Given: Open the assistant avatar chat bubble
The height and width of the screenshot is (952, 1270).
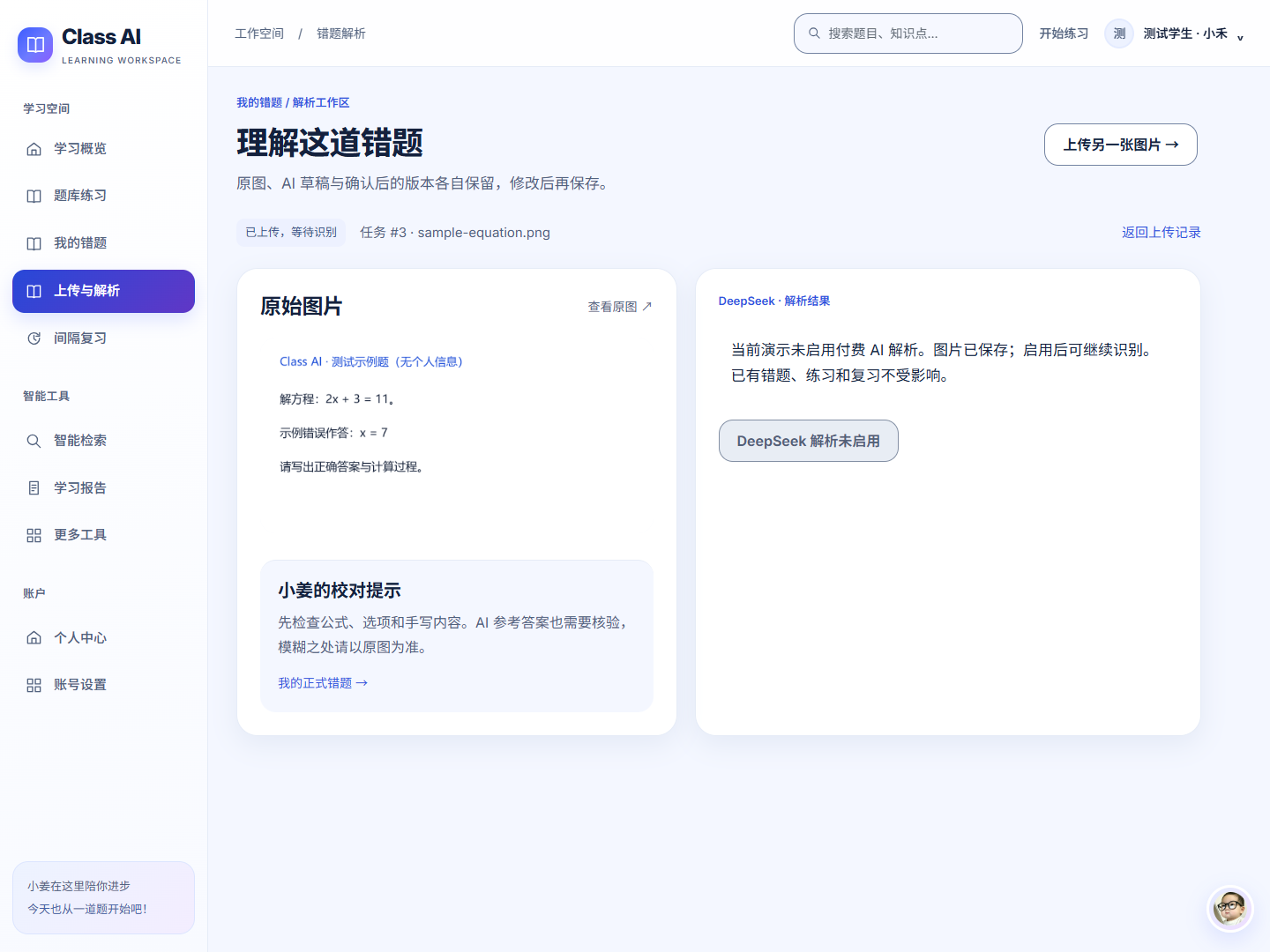Looking at the screenshot, I should click(x=1229, y=908).
